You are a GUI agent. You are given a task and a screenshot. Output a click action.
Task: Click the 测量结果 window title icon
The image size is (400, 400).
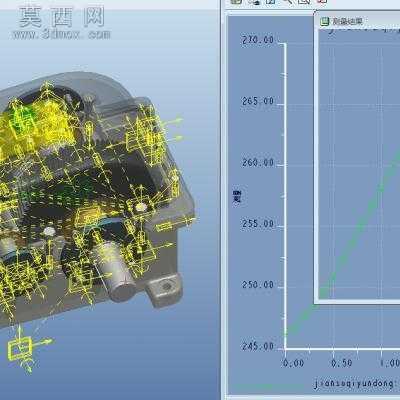324,22
